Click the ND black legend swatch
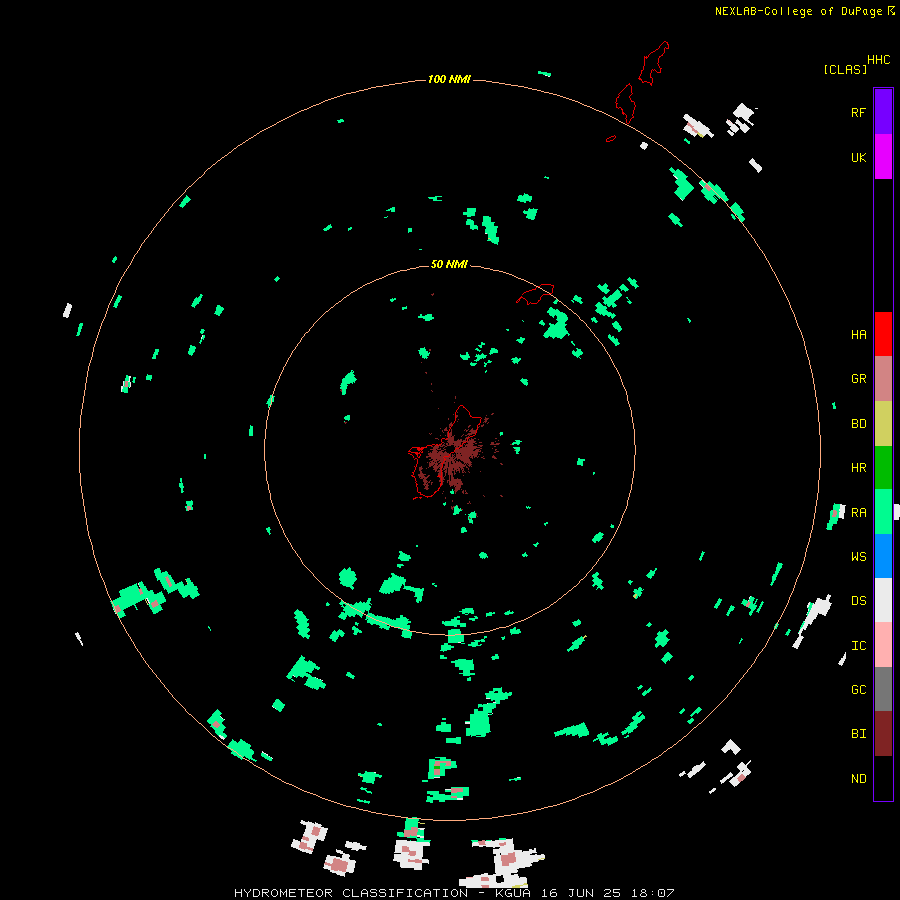 coord(883,778)
